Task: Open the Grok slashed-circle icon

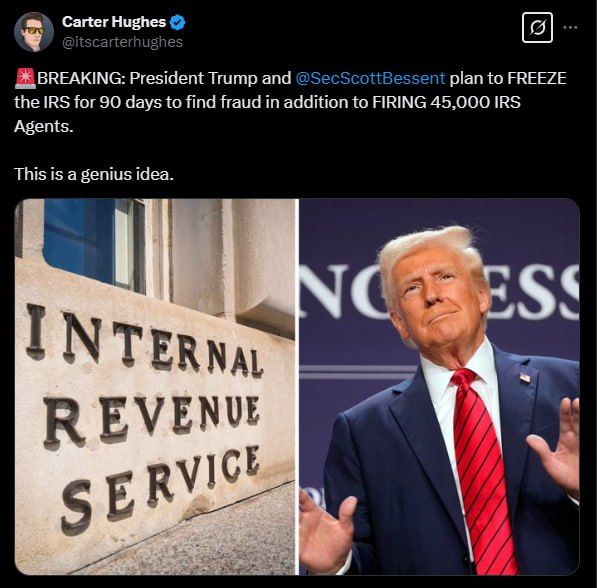Action: tap(537, 27)
